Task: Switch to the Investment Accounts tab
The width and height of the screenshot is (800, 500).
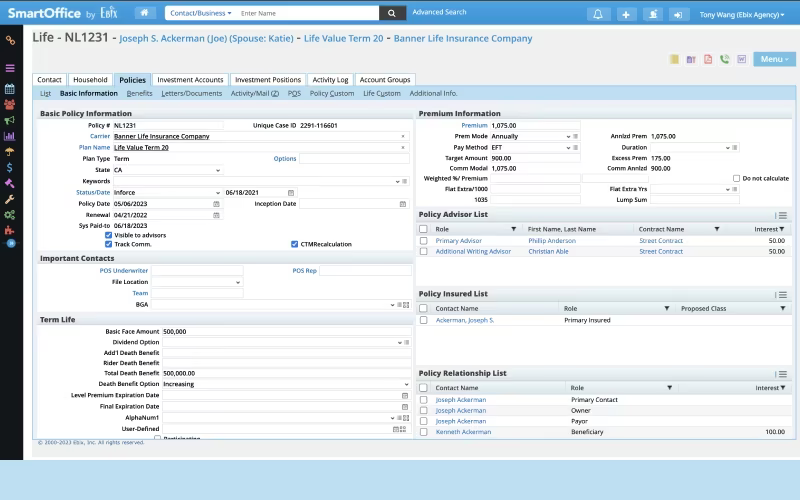Action: click(x=190, y=80)
